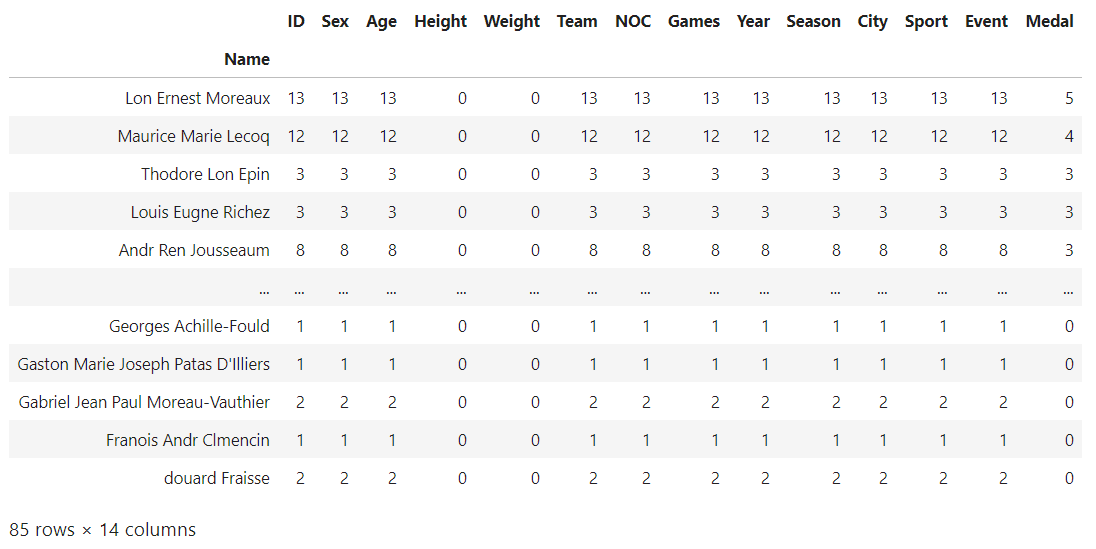1096x549 pixels.
Task: Click the Name index header
Action: pos(247,59)
